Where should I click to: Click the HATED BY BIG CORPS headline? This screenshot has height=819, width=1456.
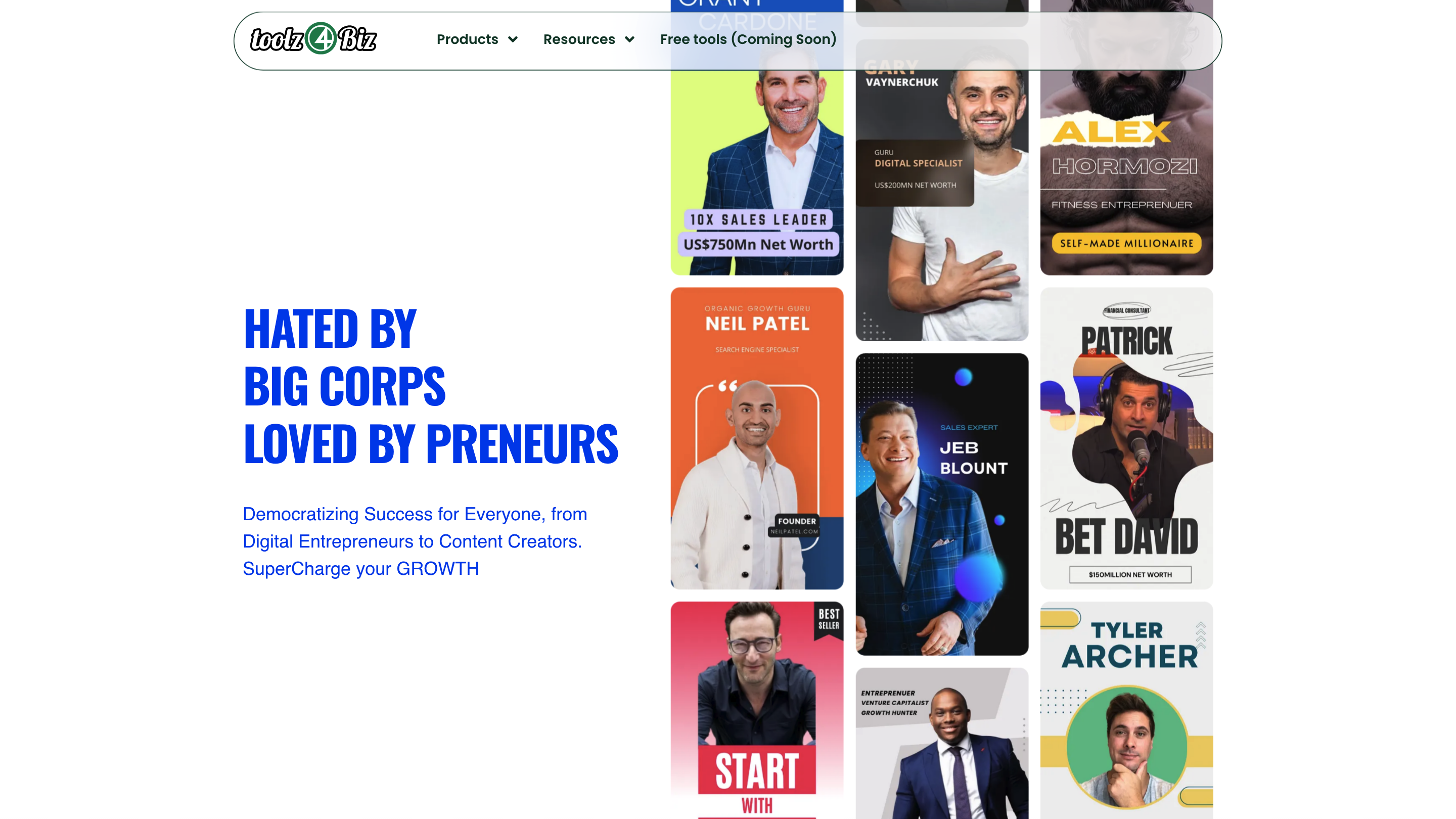(x=431, y=386)
